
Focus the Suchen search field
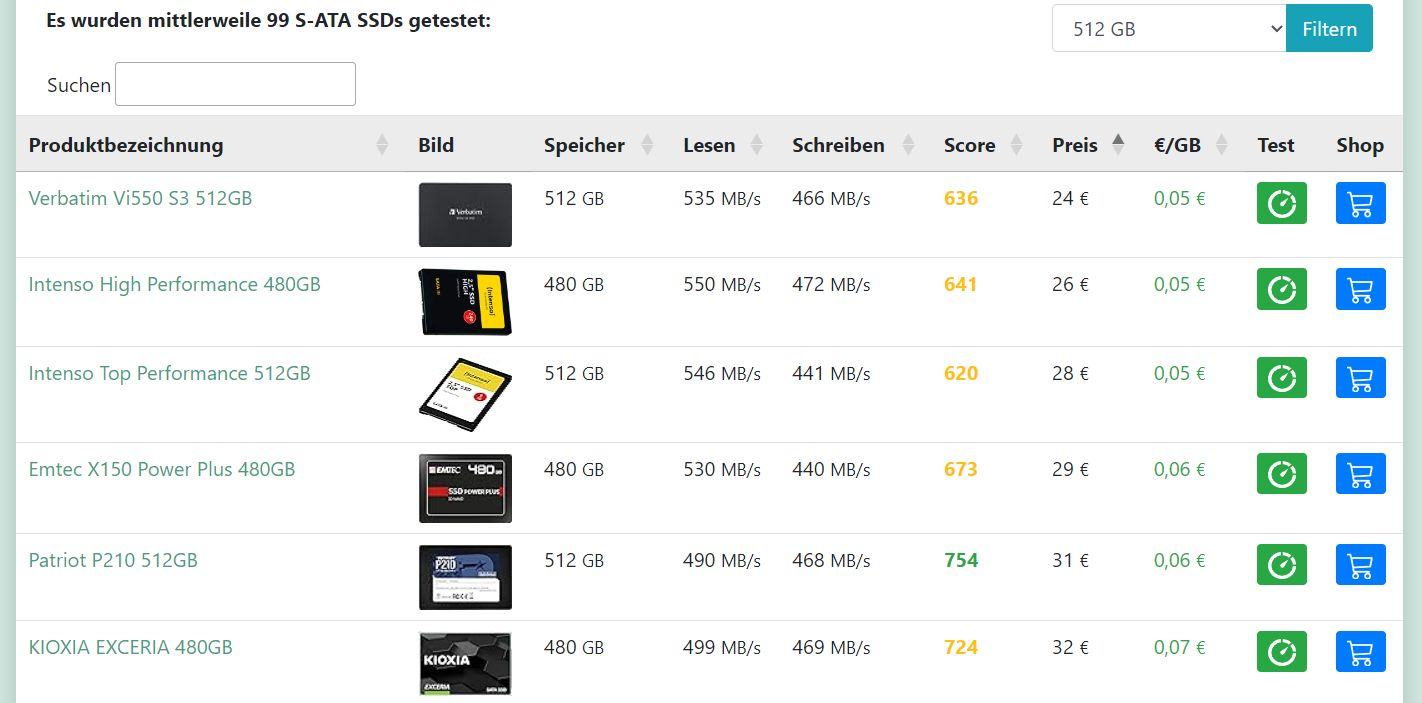(x=235, y=84)
